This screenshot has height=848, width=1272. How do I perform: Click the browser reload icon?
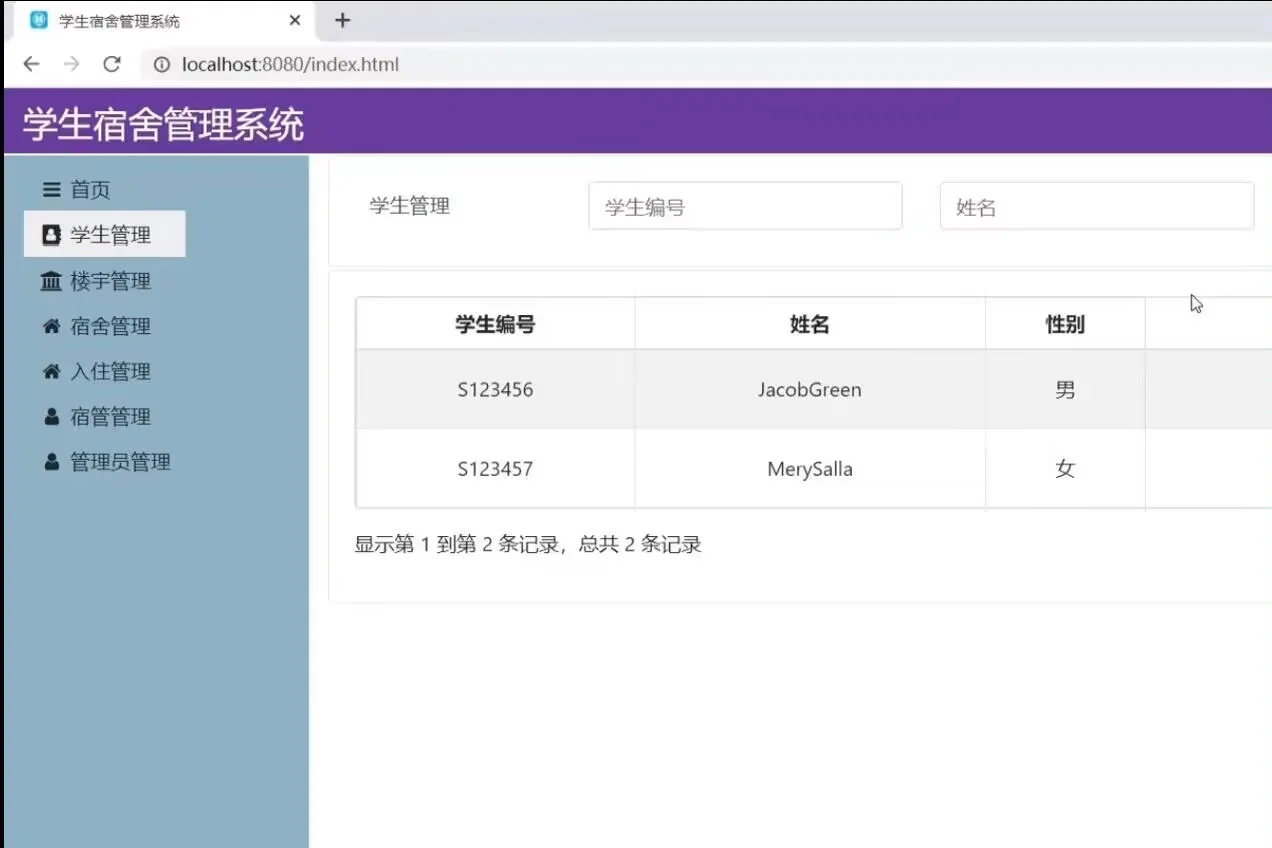click(112, 63)
